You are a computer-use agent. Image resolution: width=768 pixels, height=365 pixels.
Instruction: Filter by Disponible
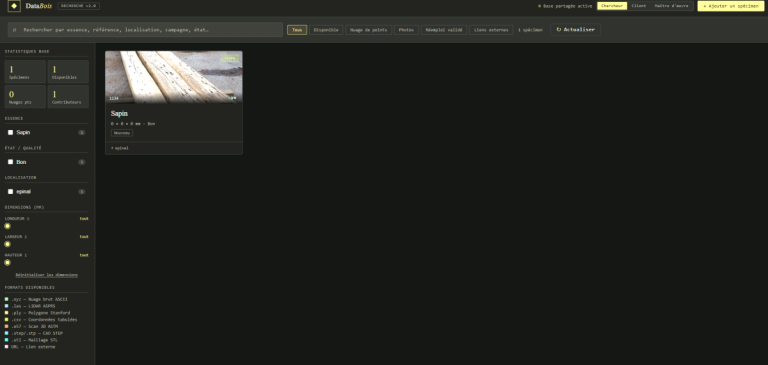tap(326, 30)
